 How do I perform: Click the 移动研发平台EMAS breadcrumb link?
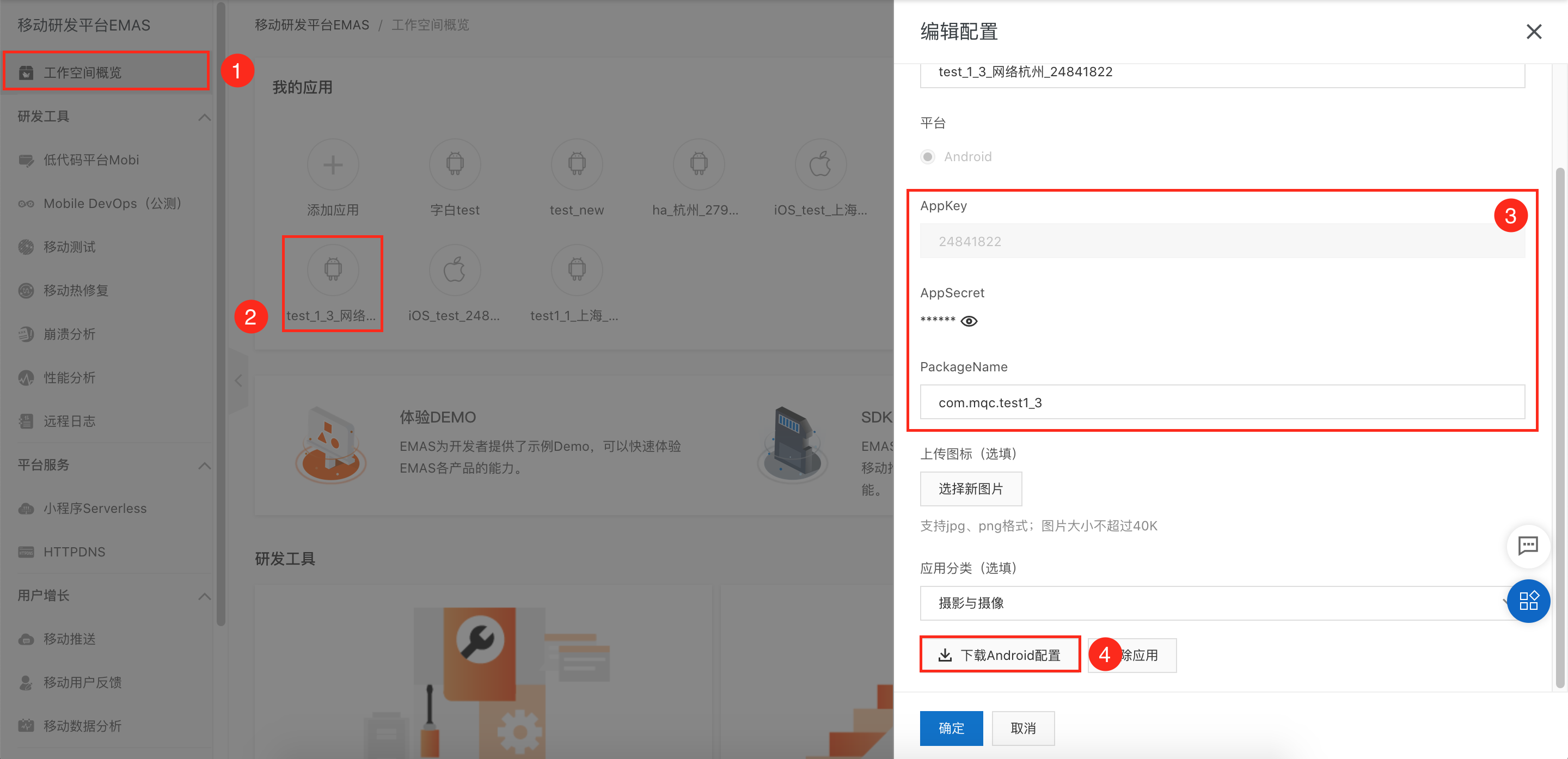pyautogui.click(x=311, y=25)
